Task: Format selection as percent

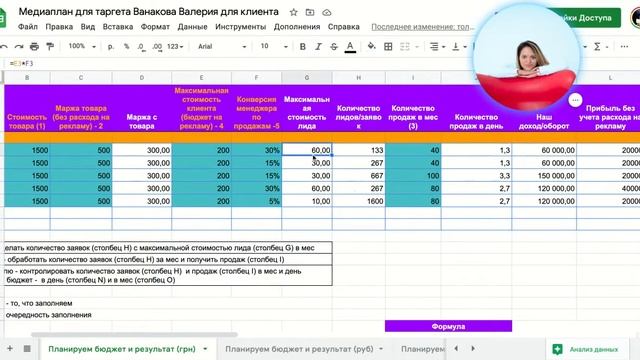Action: click(x=127, y=47)
